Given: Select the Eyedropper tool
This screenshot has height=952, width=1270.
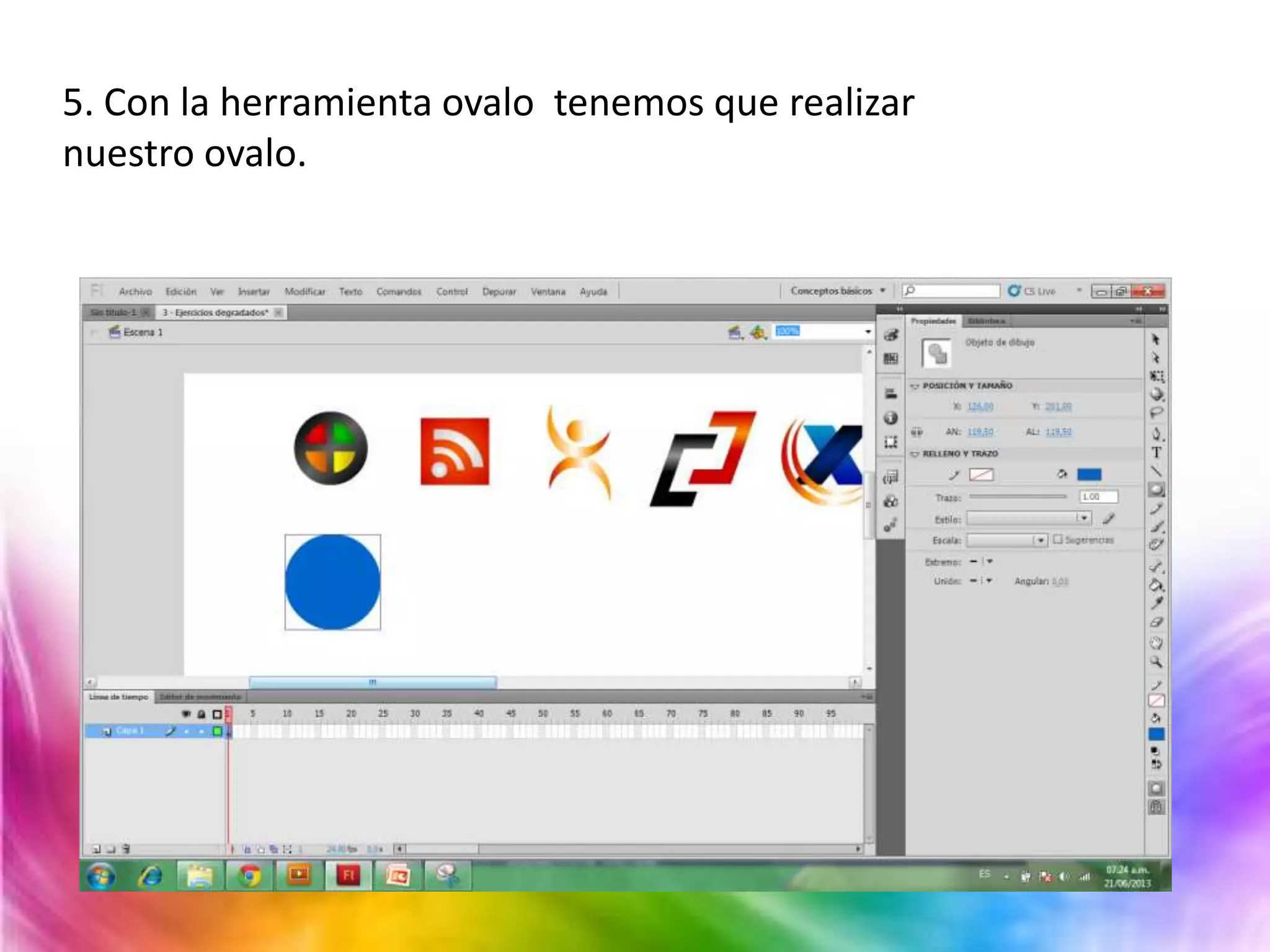Looking at the screenshot, I should click(x=1157, y=603).
